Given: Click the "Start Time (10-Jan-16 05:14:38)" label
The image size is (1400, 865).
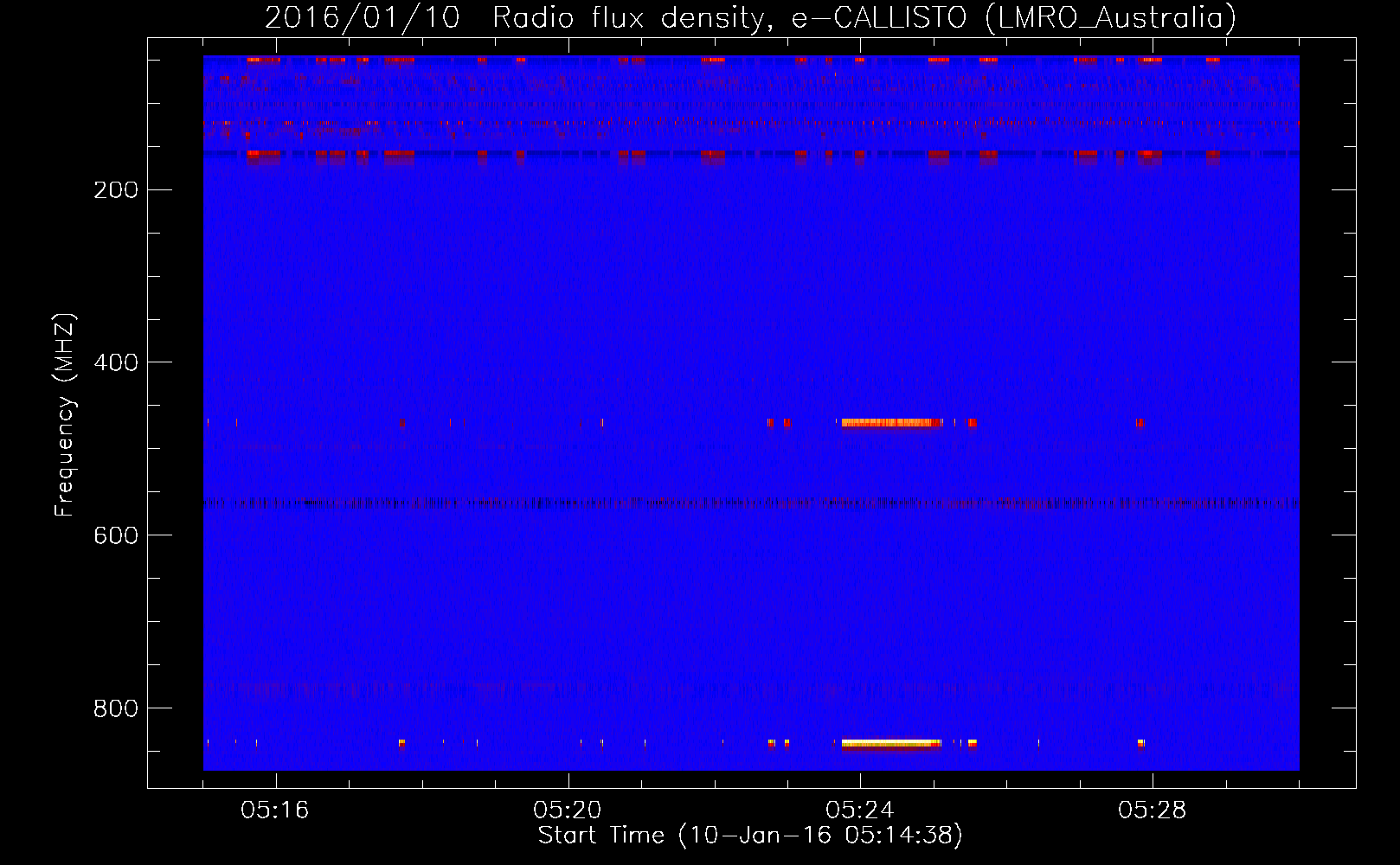Looking at the screenshot, I should point(750,836).
